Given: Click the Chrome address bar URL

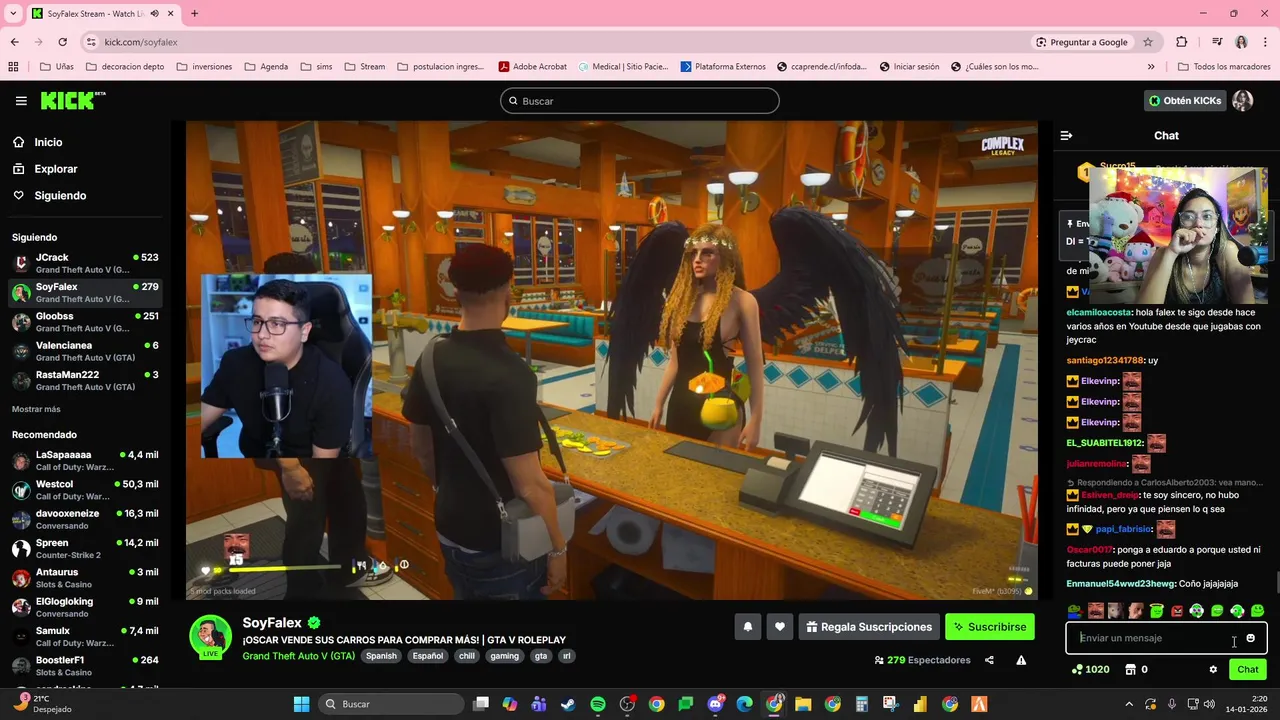Looking at the screenshot, I should [x=141, y=42].
